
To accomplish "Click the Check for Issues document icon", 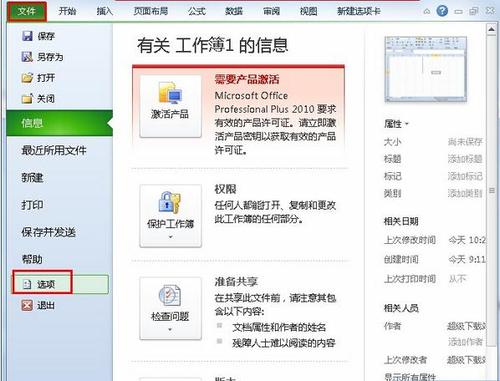I will tap(170, 295).
